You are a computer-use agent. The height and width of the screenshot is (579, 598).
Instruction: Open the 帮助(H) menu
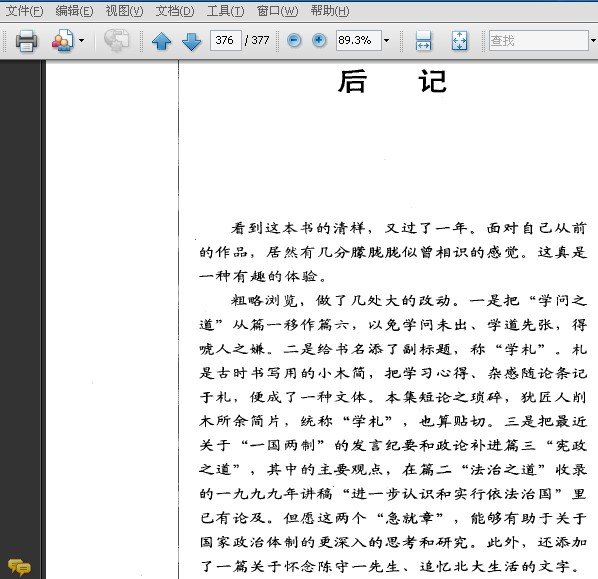point(330,11)
